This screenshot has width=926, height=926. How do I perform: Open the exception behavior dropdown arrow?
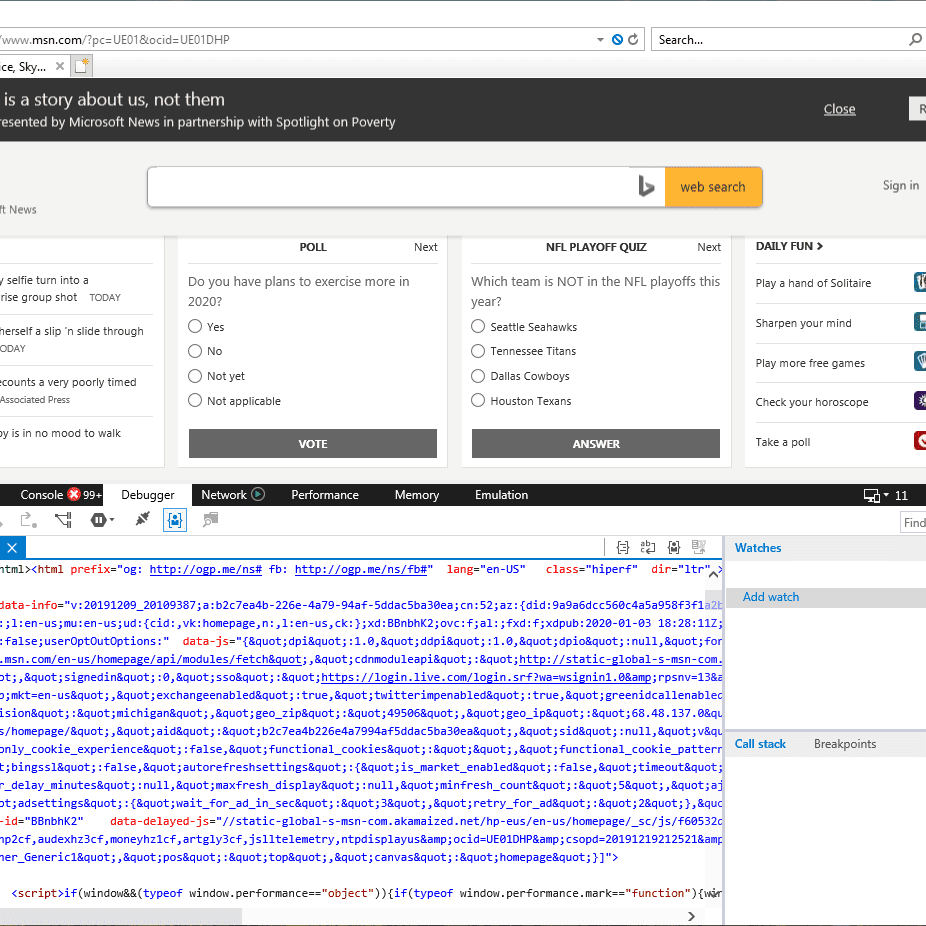pyautogui.click(x=112, y=520)
